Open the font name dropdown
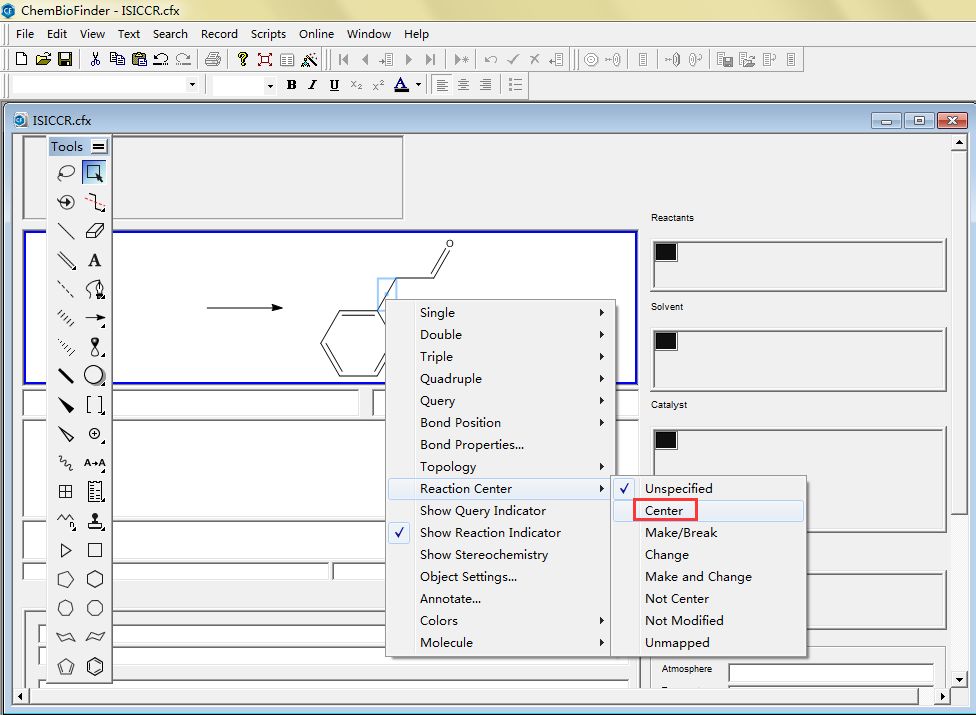This screenshot has width=976, height=715. point(192,85)
